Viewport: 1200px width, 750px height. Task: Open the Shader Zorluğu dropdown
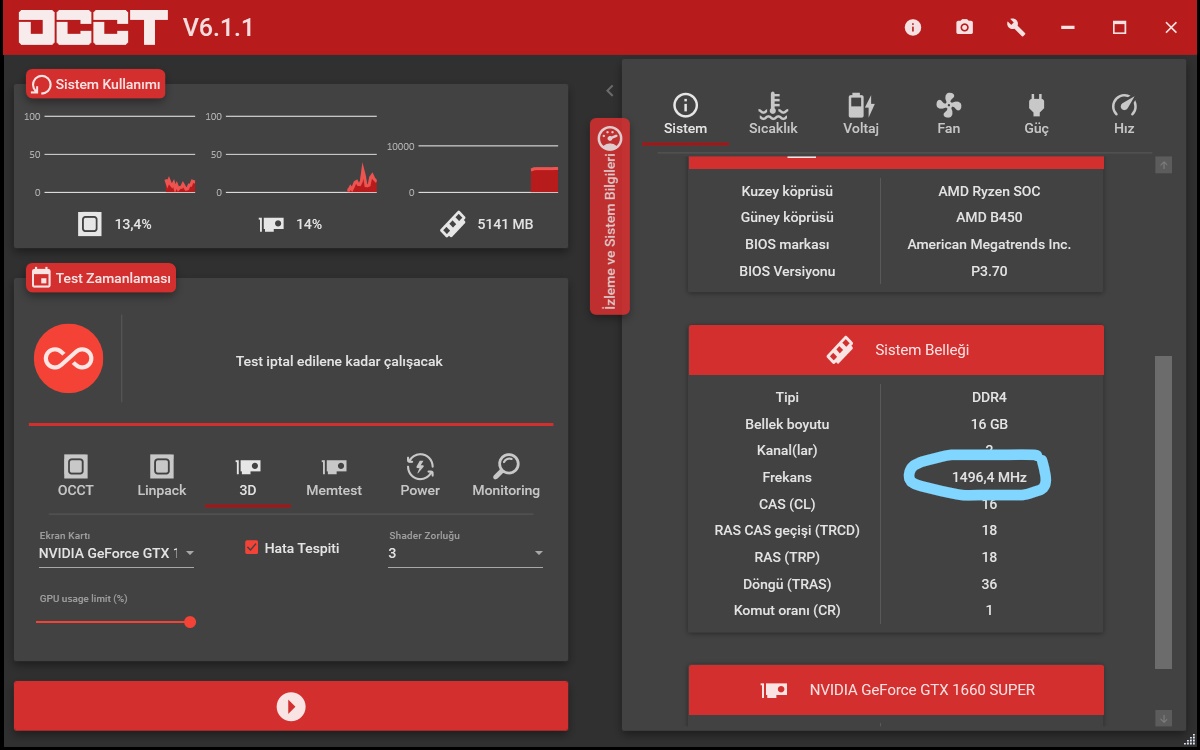pyautogui.click(x=465, y=553)
